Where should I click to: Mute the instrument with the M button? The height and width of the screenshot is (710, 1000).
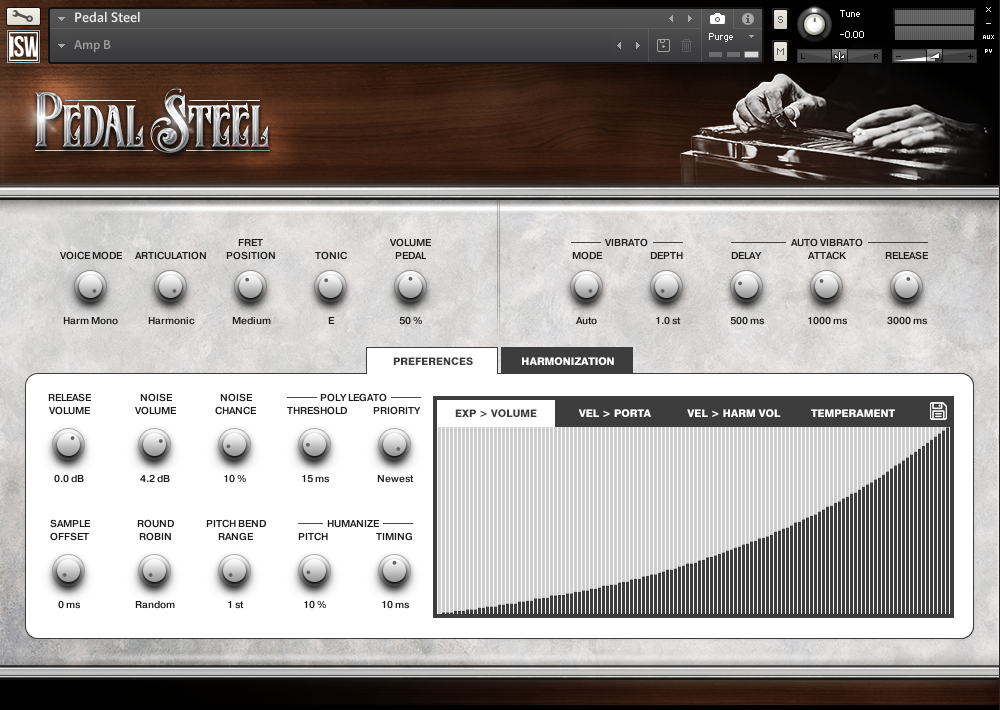click(781, 50)
